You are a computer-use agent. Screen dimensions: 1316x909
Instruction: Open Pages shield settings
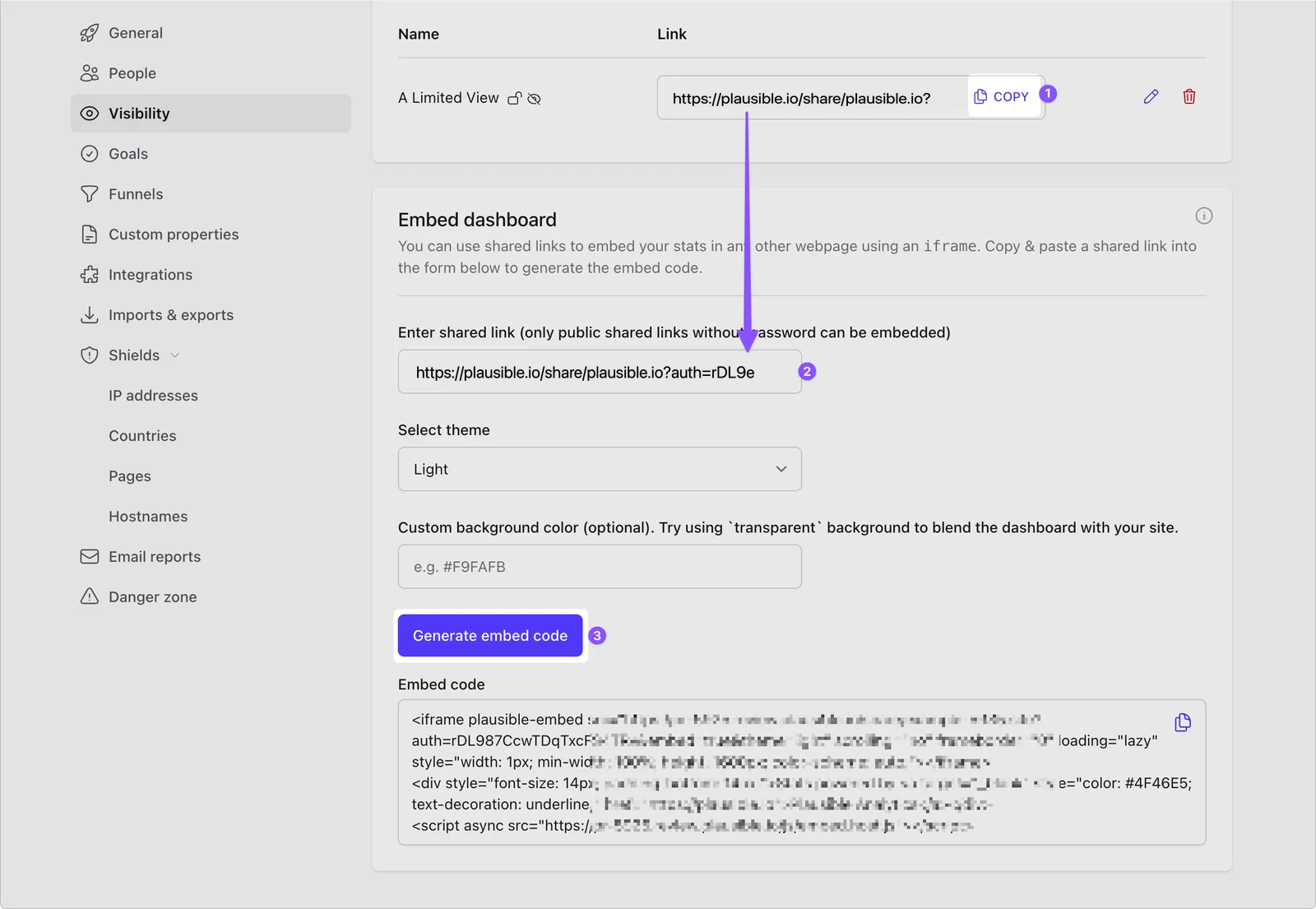pos(130,476)
